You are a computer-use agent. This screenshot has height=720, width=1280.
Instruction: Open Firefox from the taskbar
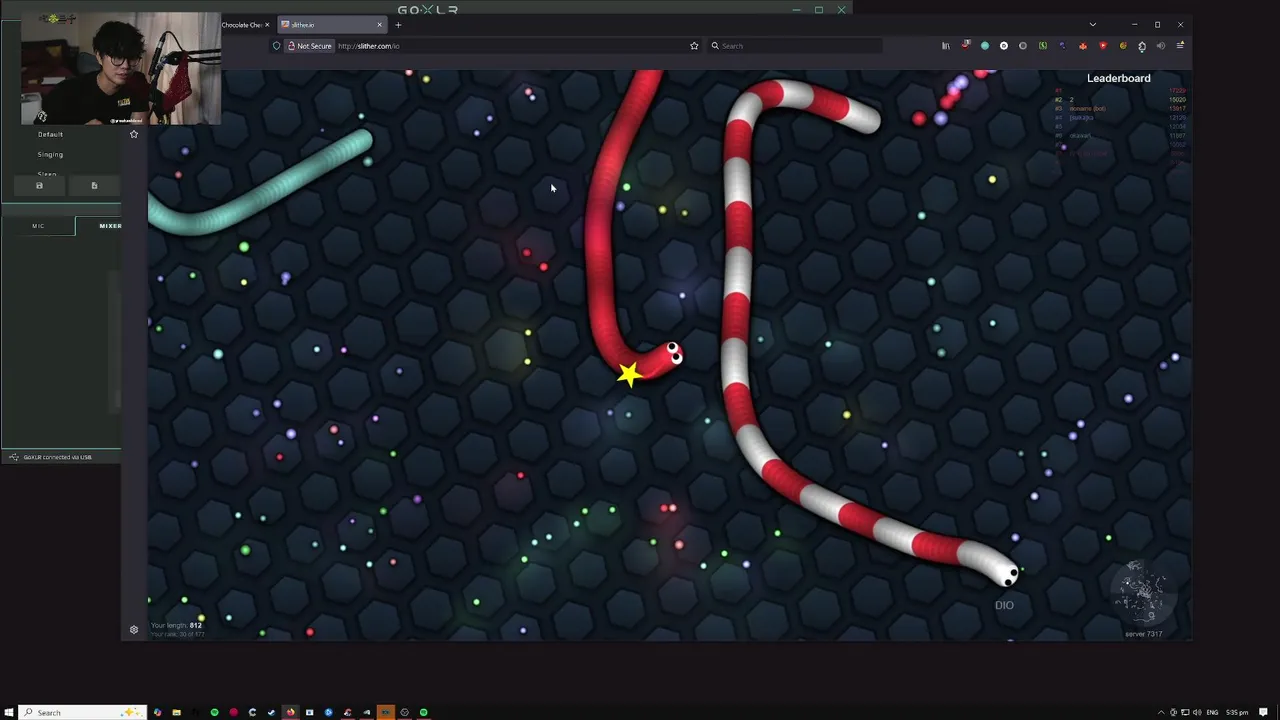coord(290,713)
